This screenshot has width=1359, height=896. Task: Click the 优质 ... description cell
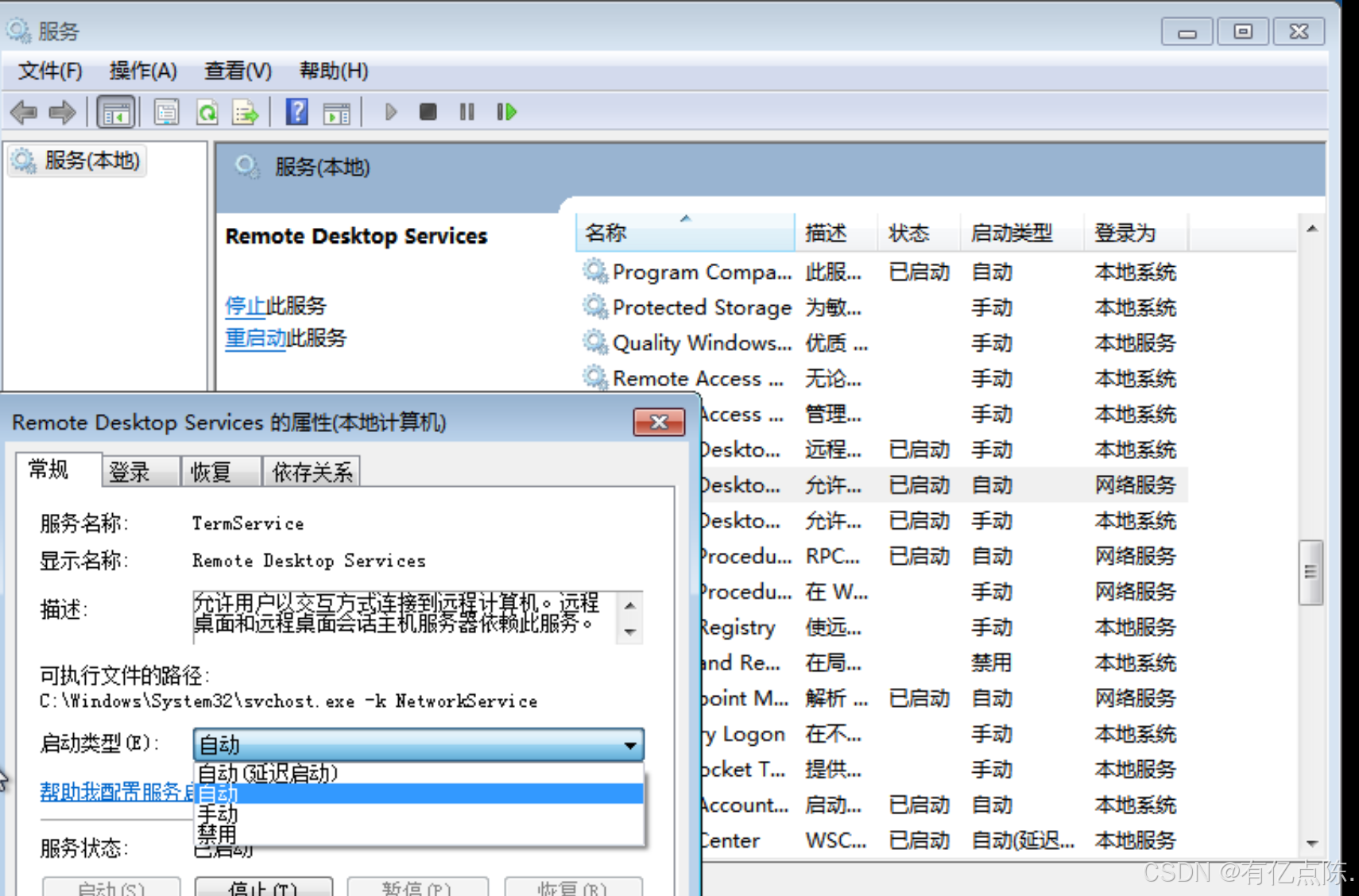click(x=836, y=342)
